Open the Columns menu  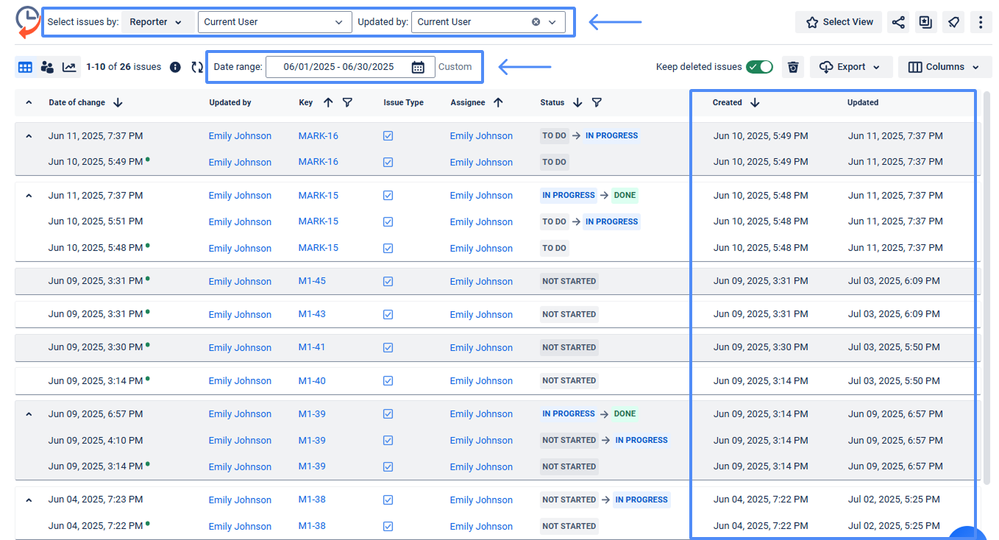[x=943, y=67]
